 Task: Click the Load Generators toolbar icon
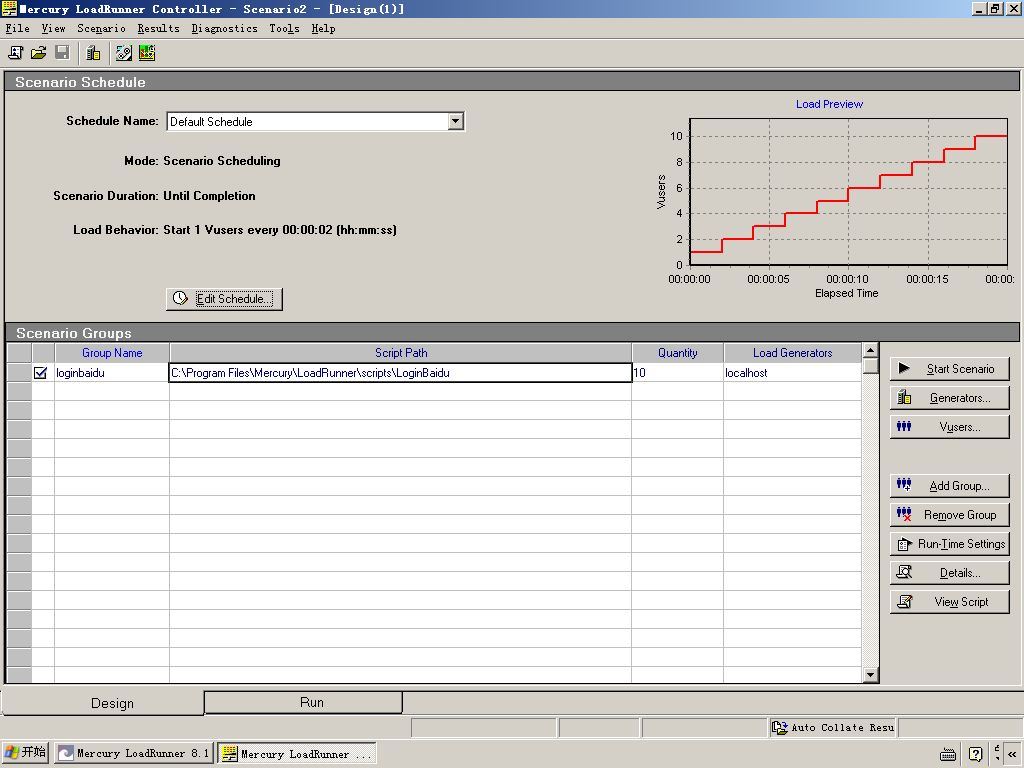93,53
